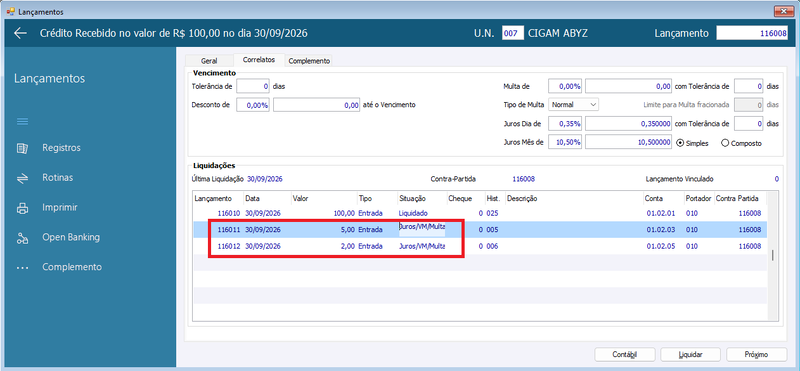Click the Liquidar button
This screenshot has height=371, width=800.
pos(690,354)
